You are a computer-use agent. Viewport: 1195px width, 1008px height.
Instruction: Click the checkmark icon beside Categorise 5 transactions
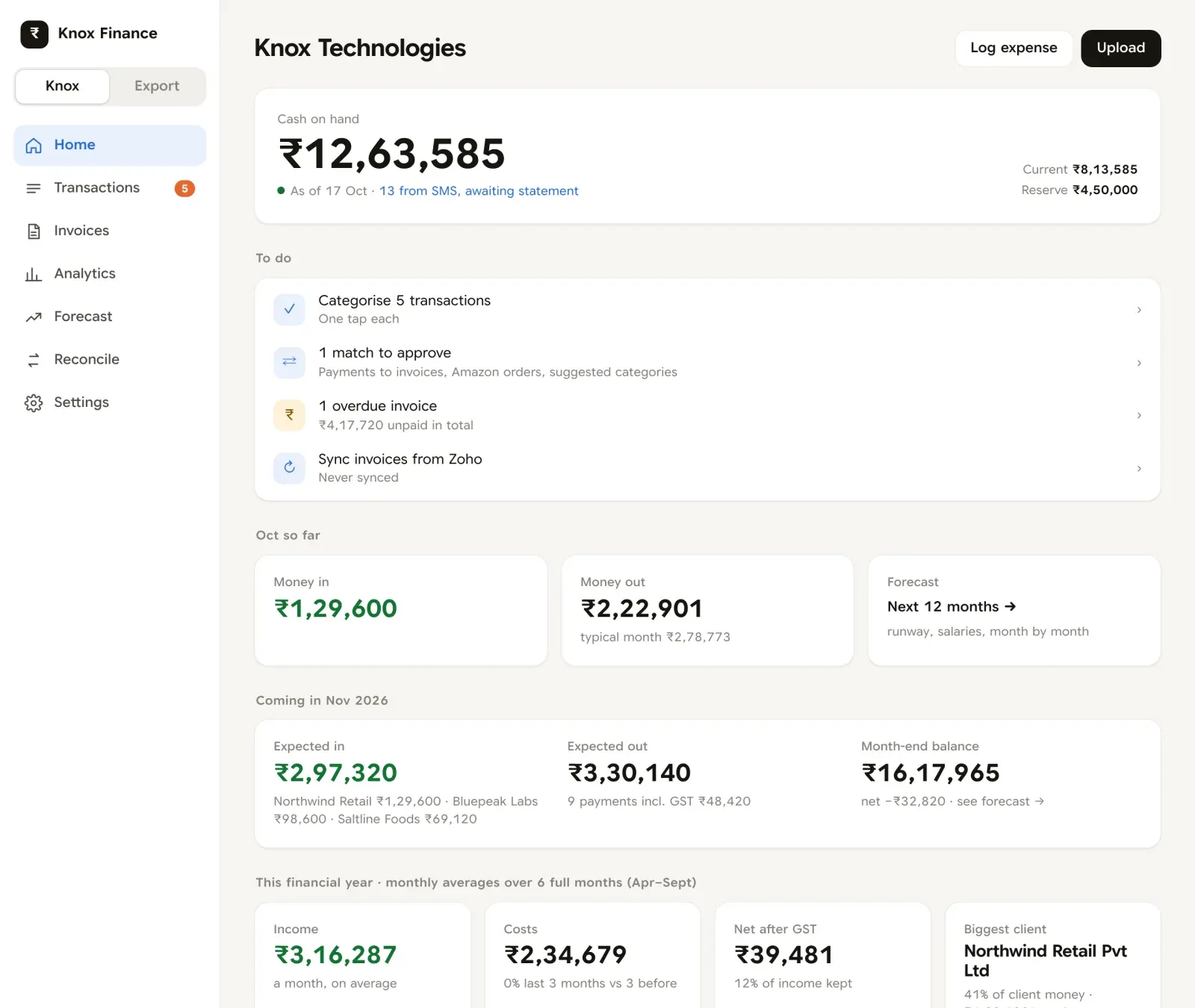[x=289, y=309]
